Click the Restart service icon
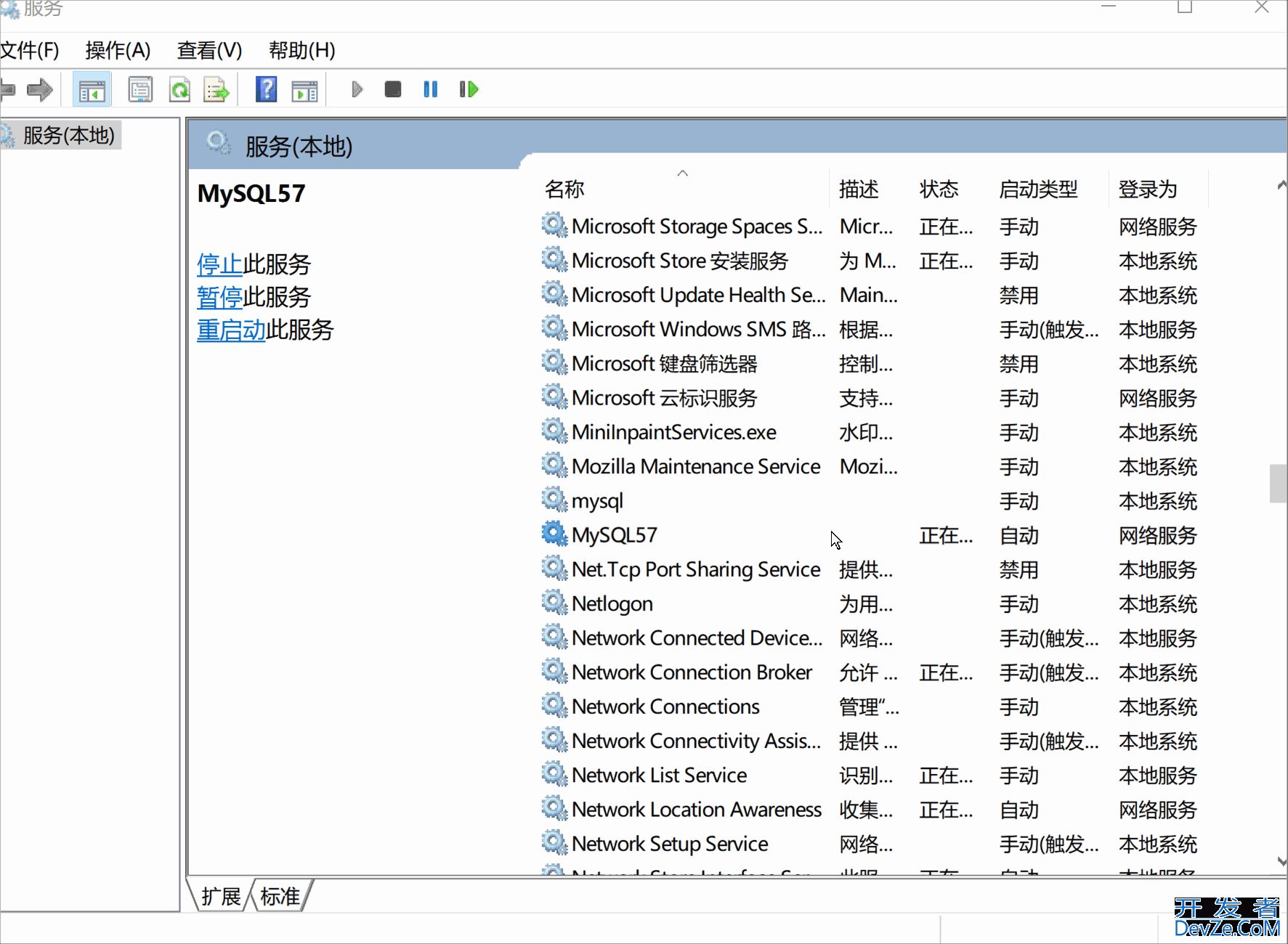The height and width of the screenshot is (944, 1288). (469, 89)
